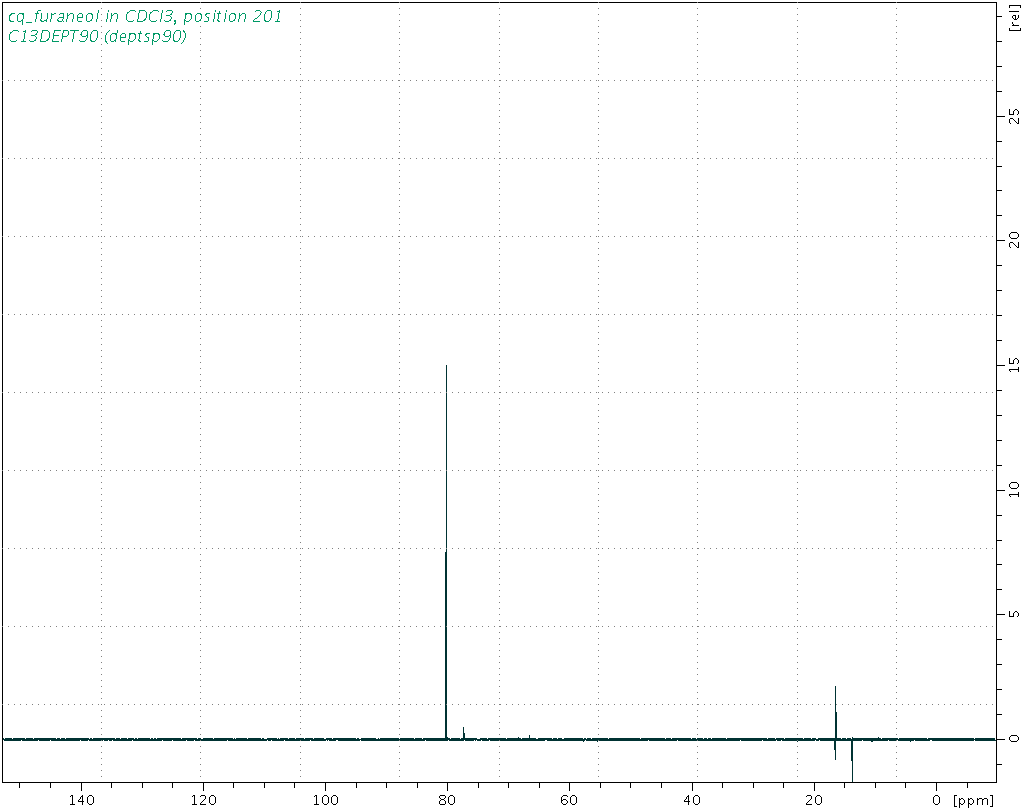Viewport: 1027px width, 811px height.
Task: Click the 5 value on intensity axis
Action: point(1015,614)
